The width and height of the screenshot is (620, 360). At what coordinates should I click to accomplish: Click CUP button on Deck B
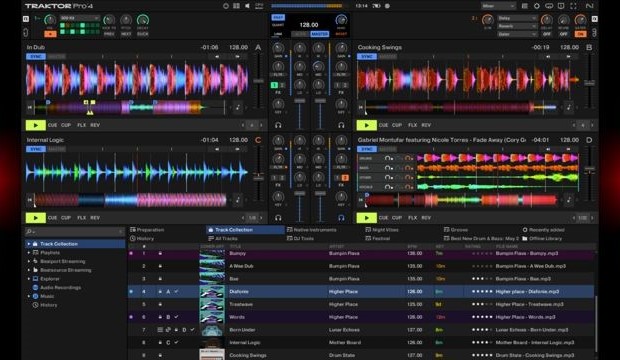click(x=397, y=125)
